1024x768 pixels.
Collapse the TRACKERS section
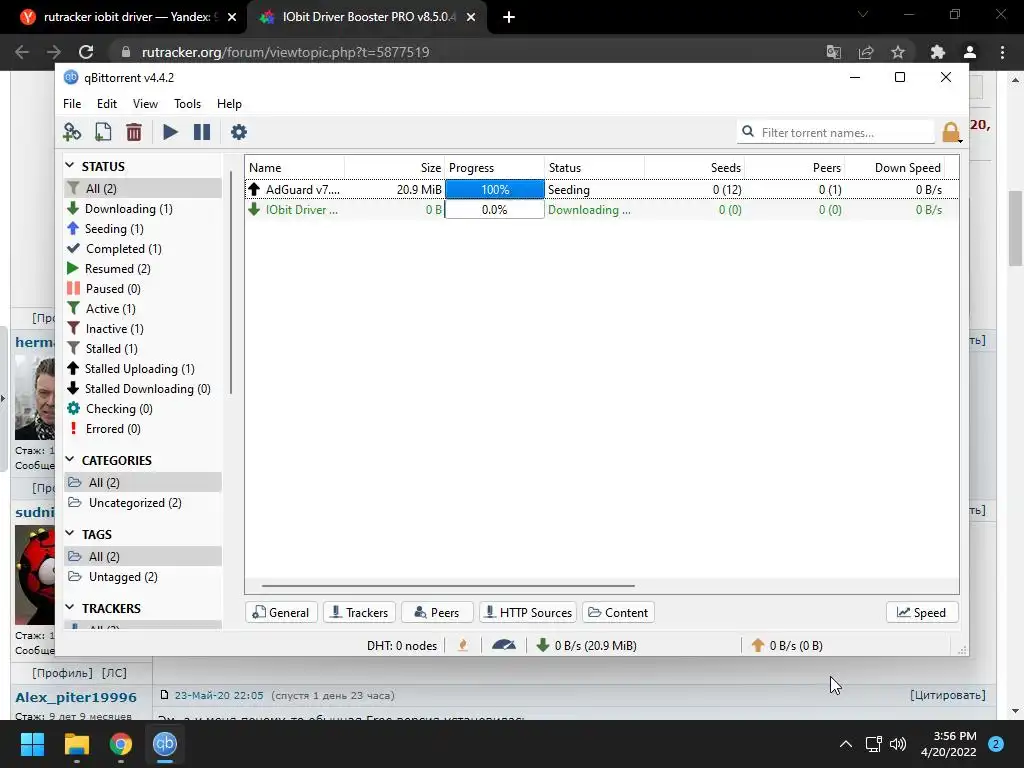click(x=70, y=607)
